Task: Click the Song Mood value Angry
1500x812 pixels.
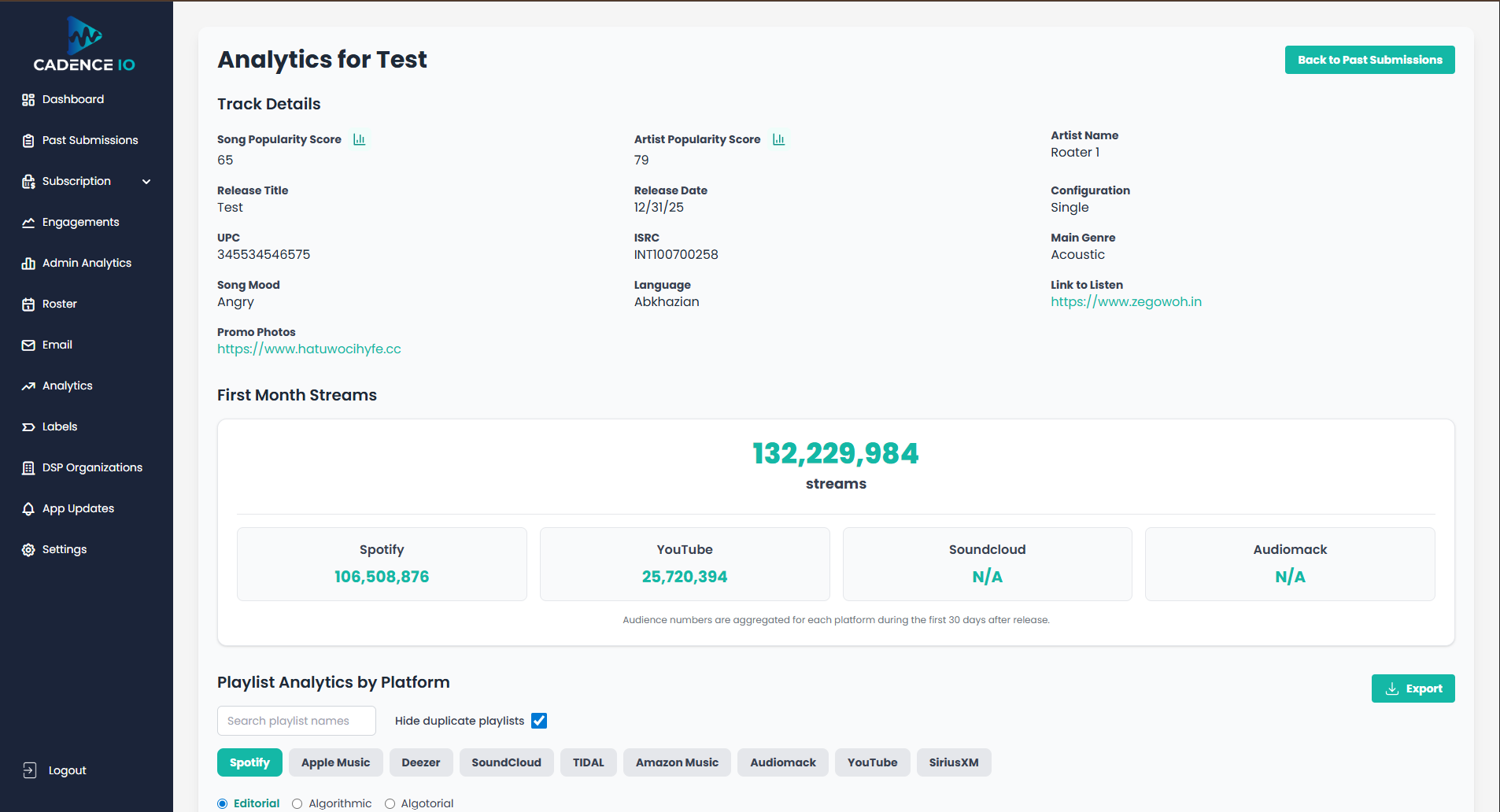Action: click(235, 302)
